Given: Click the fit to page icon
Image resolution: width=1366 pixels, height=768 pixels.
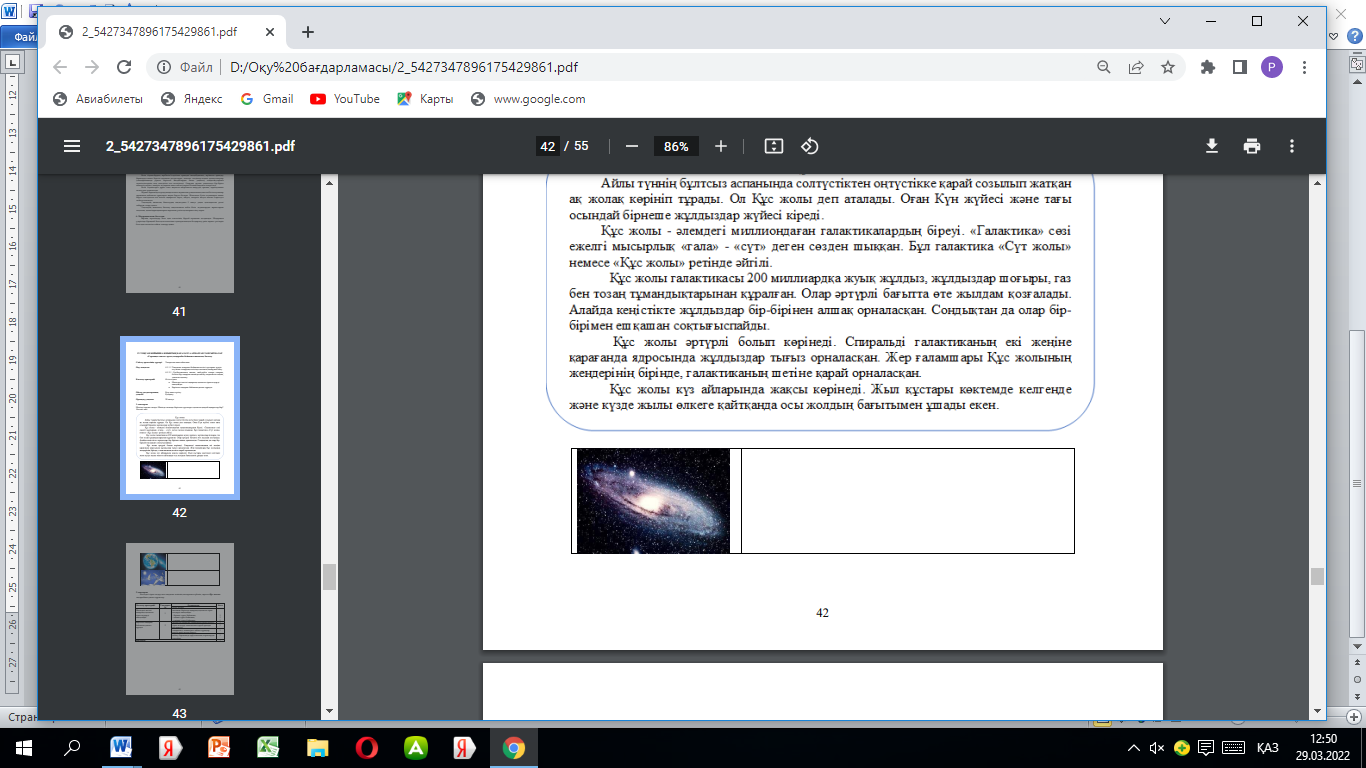Looking at the screenshot, I should tap(773, 146).
